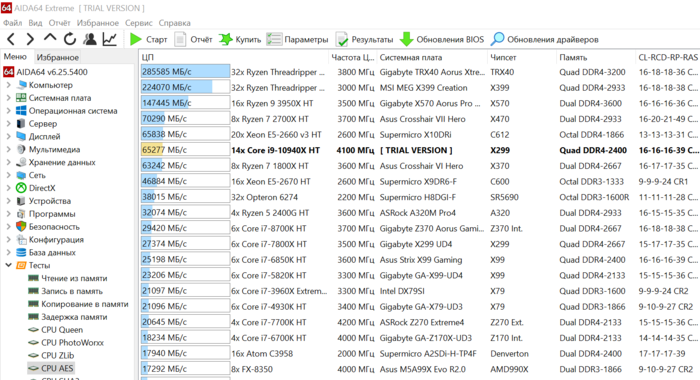Start the benchmark with the green Старт button
The height and width of the screenshot is (380, 700).
148,39
